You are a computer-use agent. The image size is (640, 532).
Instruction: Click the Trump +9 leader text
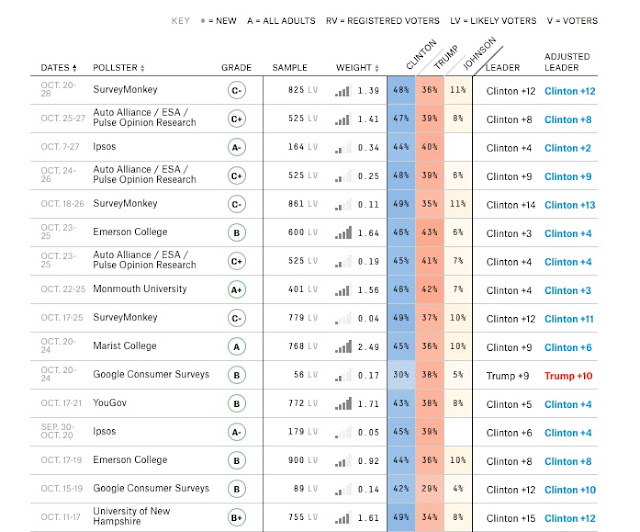coord(508,376)
